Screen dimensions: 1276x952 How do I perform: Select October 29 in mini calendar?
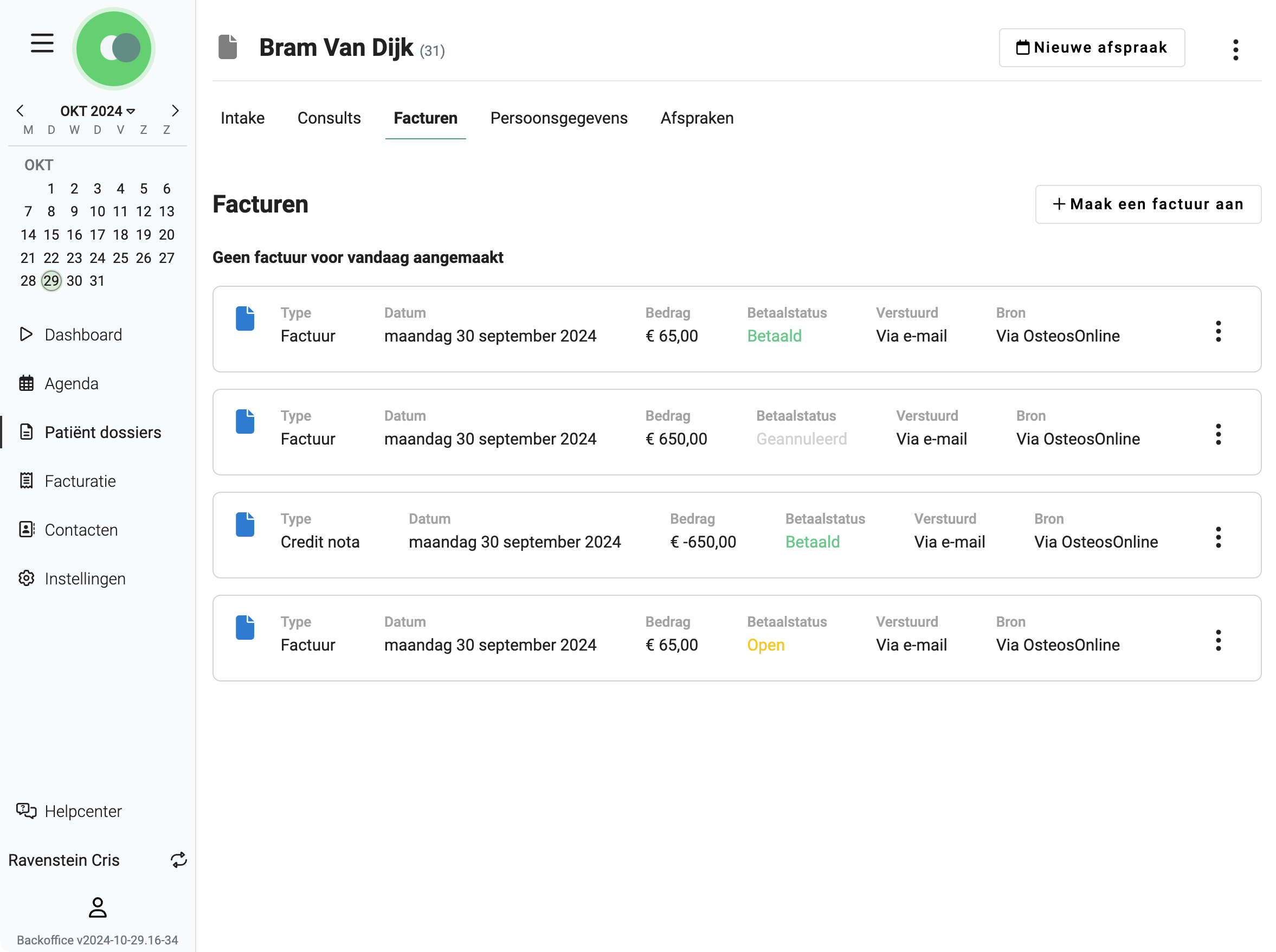(51, 281)
